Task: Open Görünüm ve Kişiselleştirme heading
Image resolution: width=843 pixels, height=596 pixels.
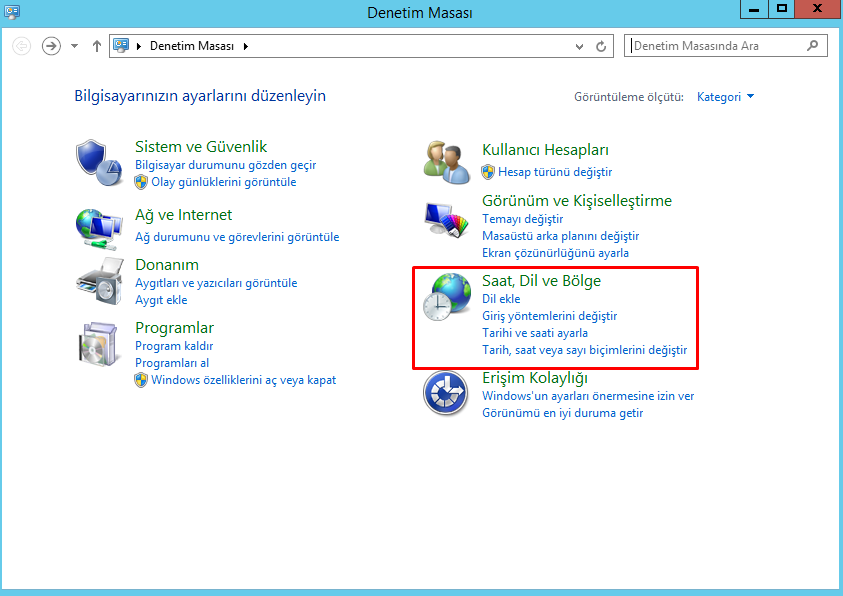Action: coord(577,201)
